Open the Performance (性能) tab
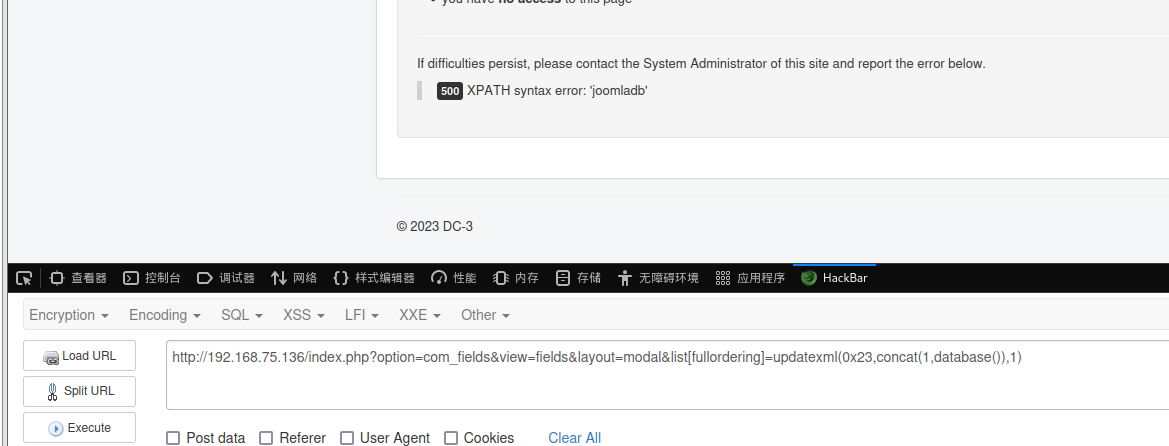This screenshot has height=446, width=1169. [x=453, y=278]
